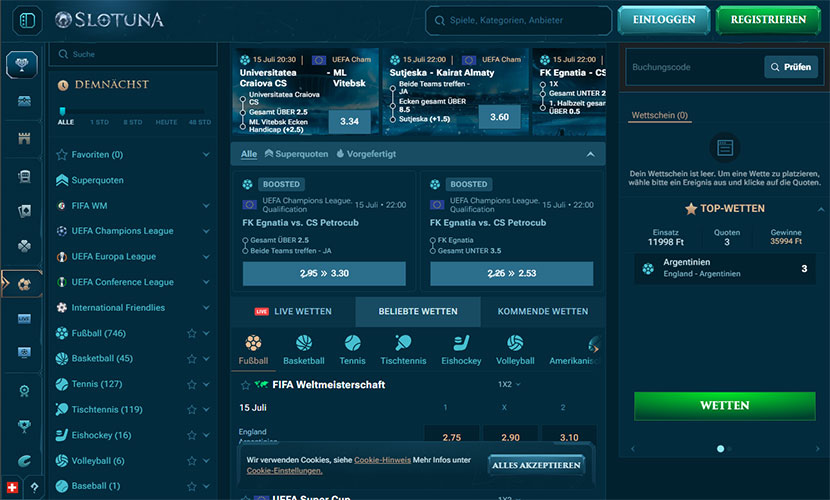Open the LIVE icon in left rail
Image resolution: width=830 pixels, height=500 pixels.
(24, 319)
